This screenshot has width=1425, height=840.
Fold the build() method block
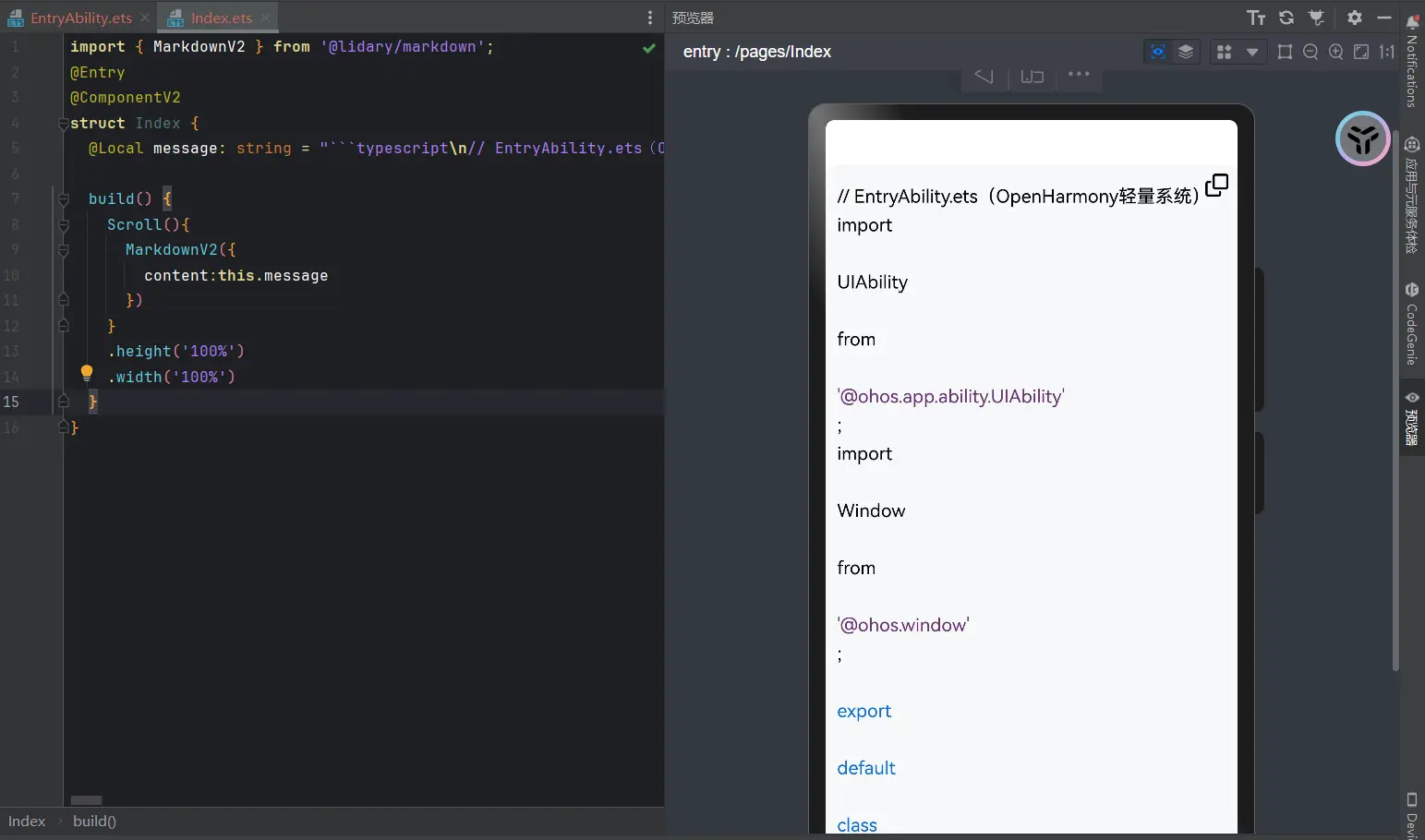pyautogui.click(x=64, y=199)
